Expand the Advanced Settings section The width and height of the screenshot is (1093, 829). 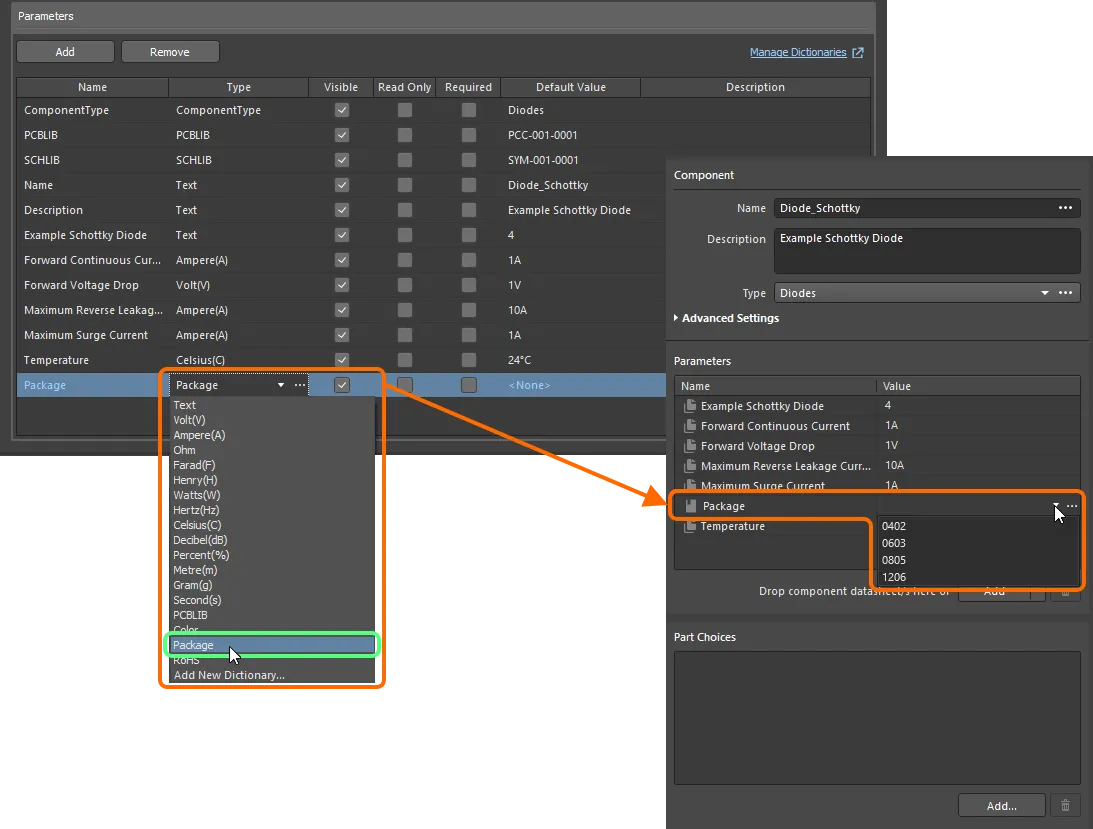(x=727, y=318)
